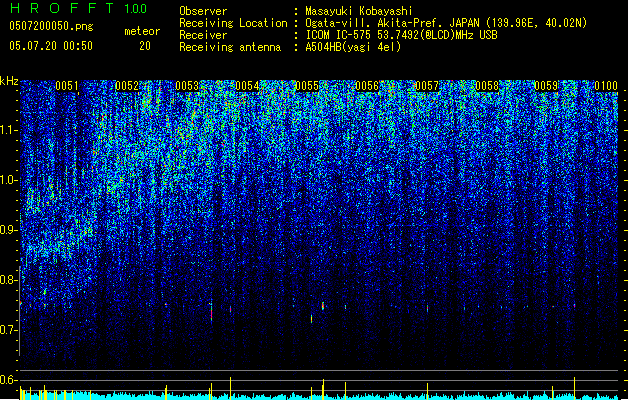The height and width of the screenshot is (400, 629).
Task: Click the Receiving antenna label
Action: click(230, 47)
